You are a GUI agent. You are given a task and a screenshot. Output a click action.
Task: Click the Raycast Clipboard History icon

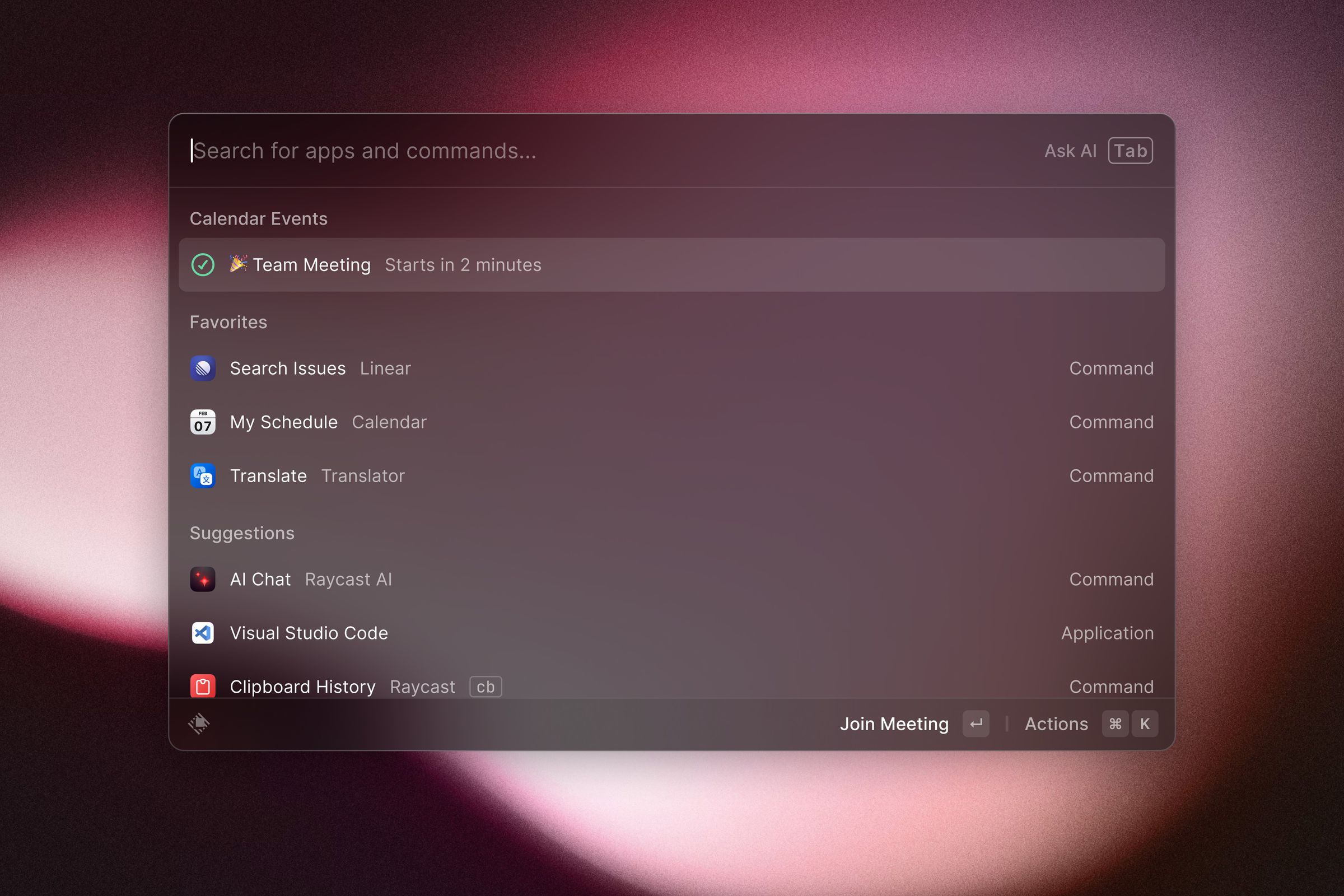[205, 686]
